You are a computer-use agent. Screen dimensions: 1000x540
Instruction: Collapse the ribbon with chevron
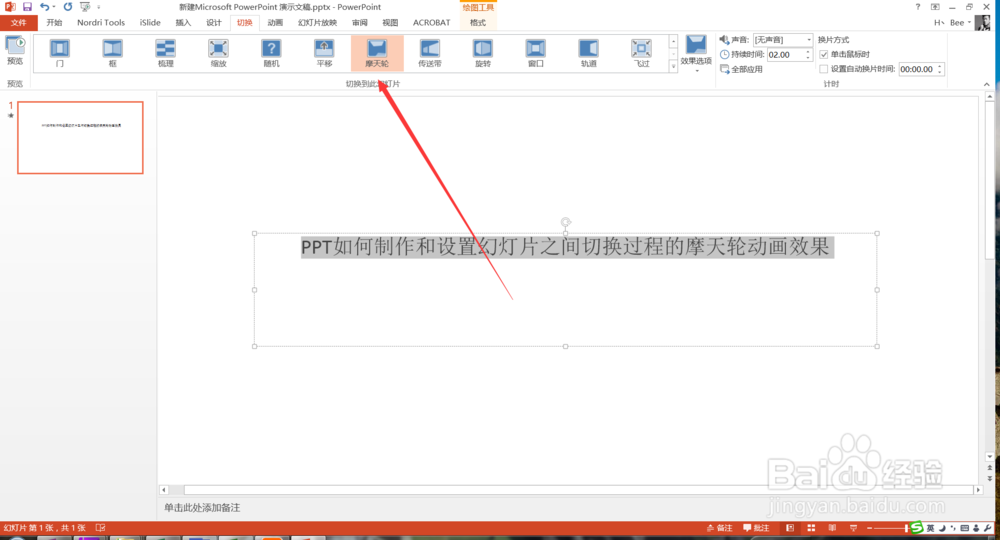pos(987,84)
